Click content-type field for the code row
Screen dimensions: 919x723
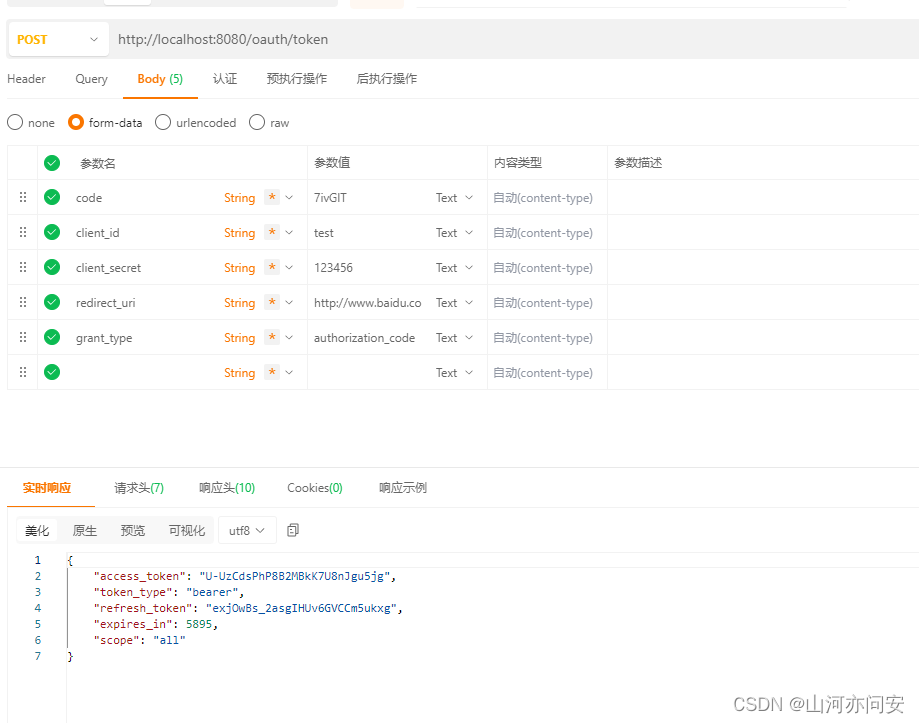[x=543, y=198]
